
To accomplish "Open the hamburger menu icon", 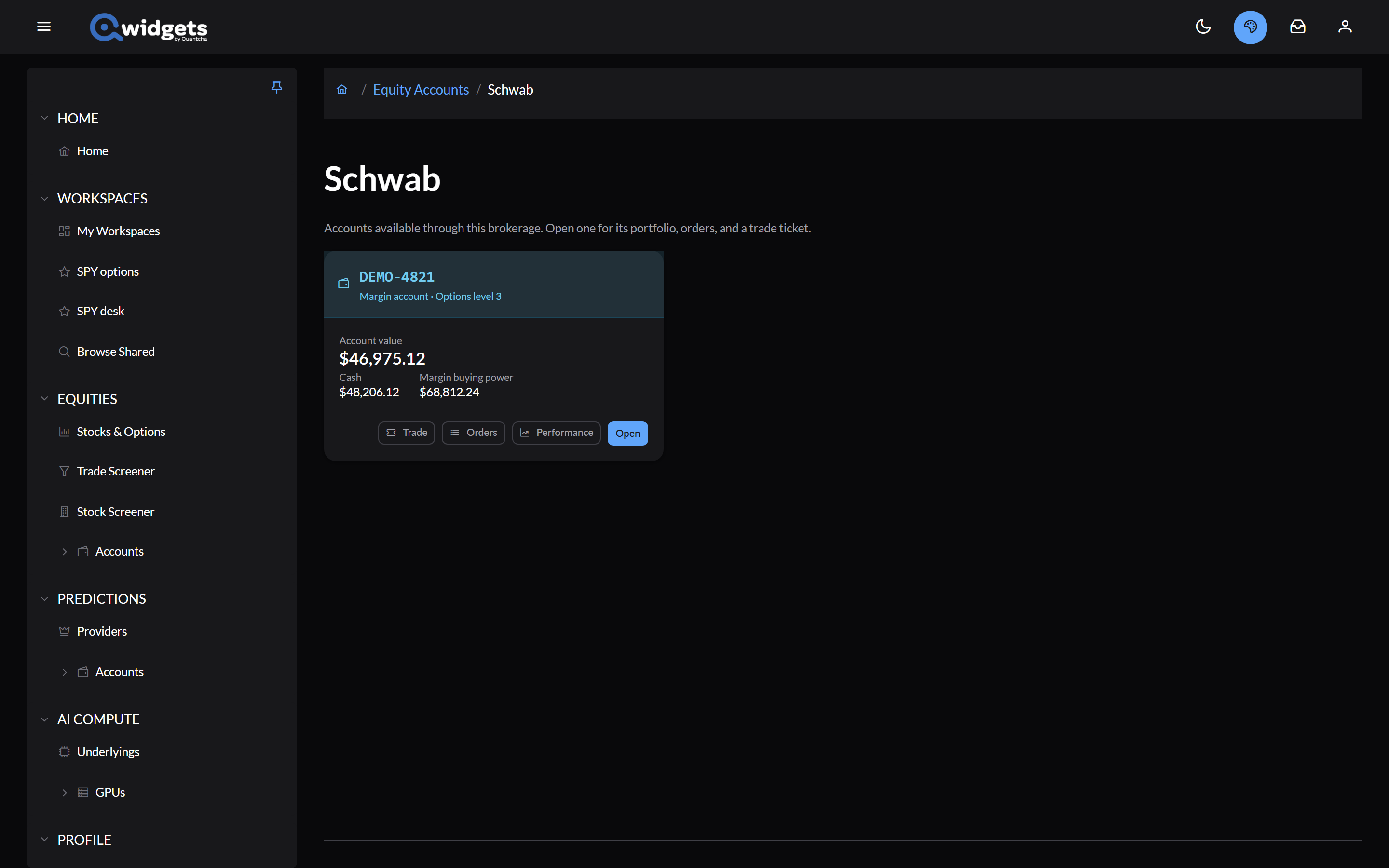I will (43, 27).
